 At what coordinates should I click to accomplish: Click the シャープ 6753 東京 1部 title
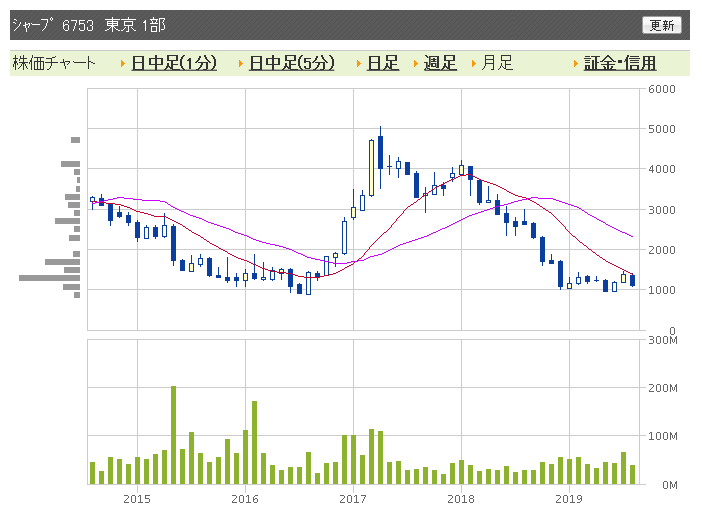pyautogui.click(x=89, y=25)
